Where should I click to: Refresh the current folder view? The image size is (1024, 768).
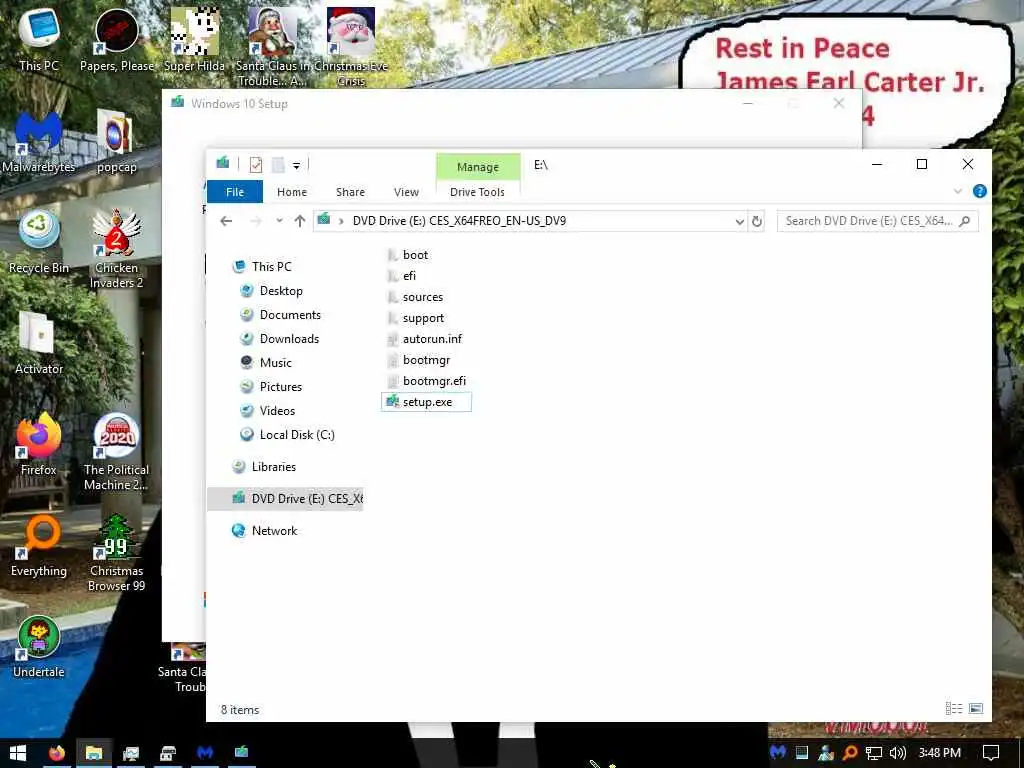[756, 221]
